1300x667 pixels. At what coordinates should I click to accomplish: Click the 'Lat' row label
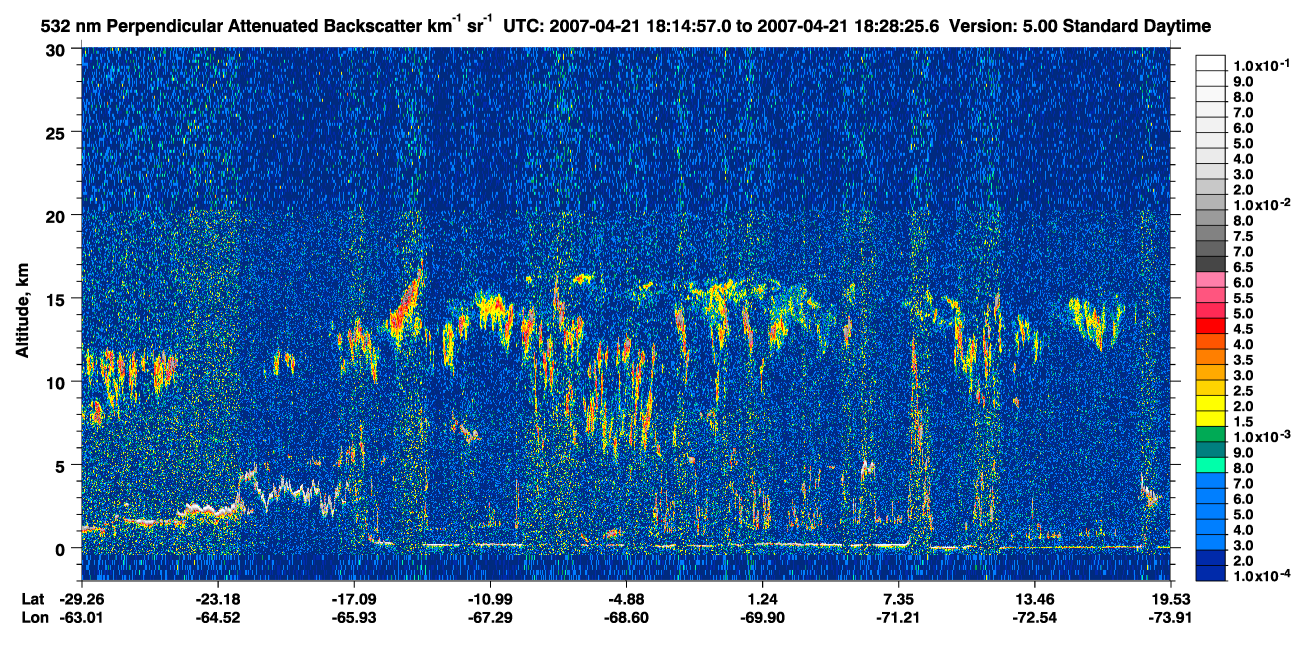pyautogui.click(x=33, y=599)
